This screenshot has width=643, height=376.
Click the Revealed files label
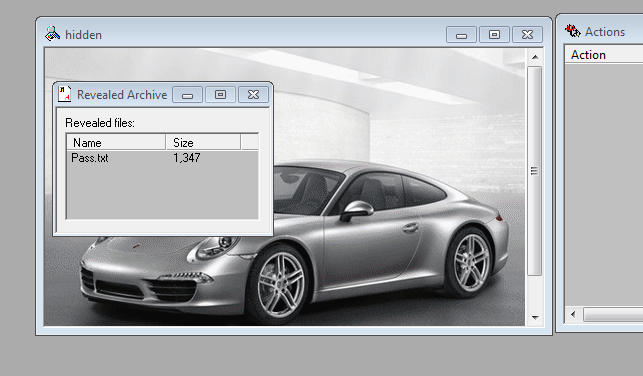[x=100, y=123]
